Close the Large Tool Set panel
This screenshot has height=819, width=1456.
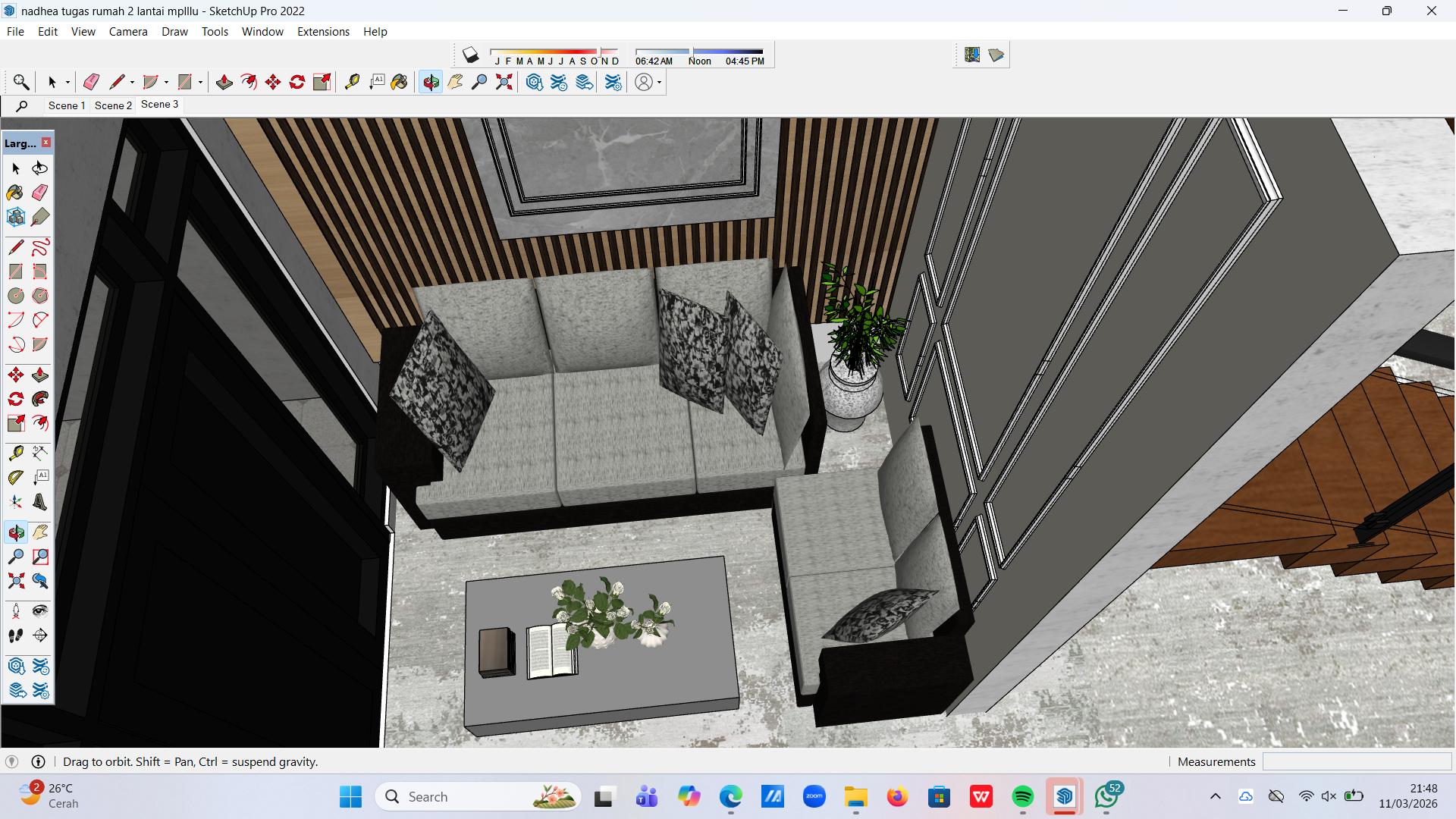pos(46,143)
